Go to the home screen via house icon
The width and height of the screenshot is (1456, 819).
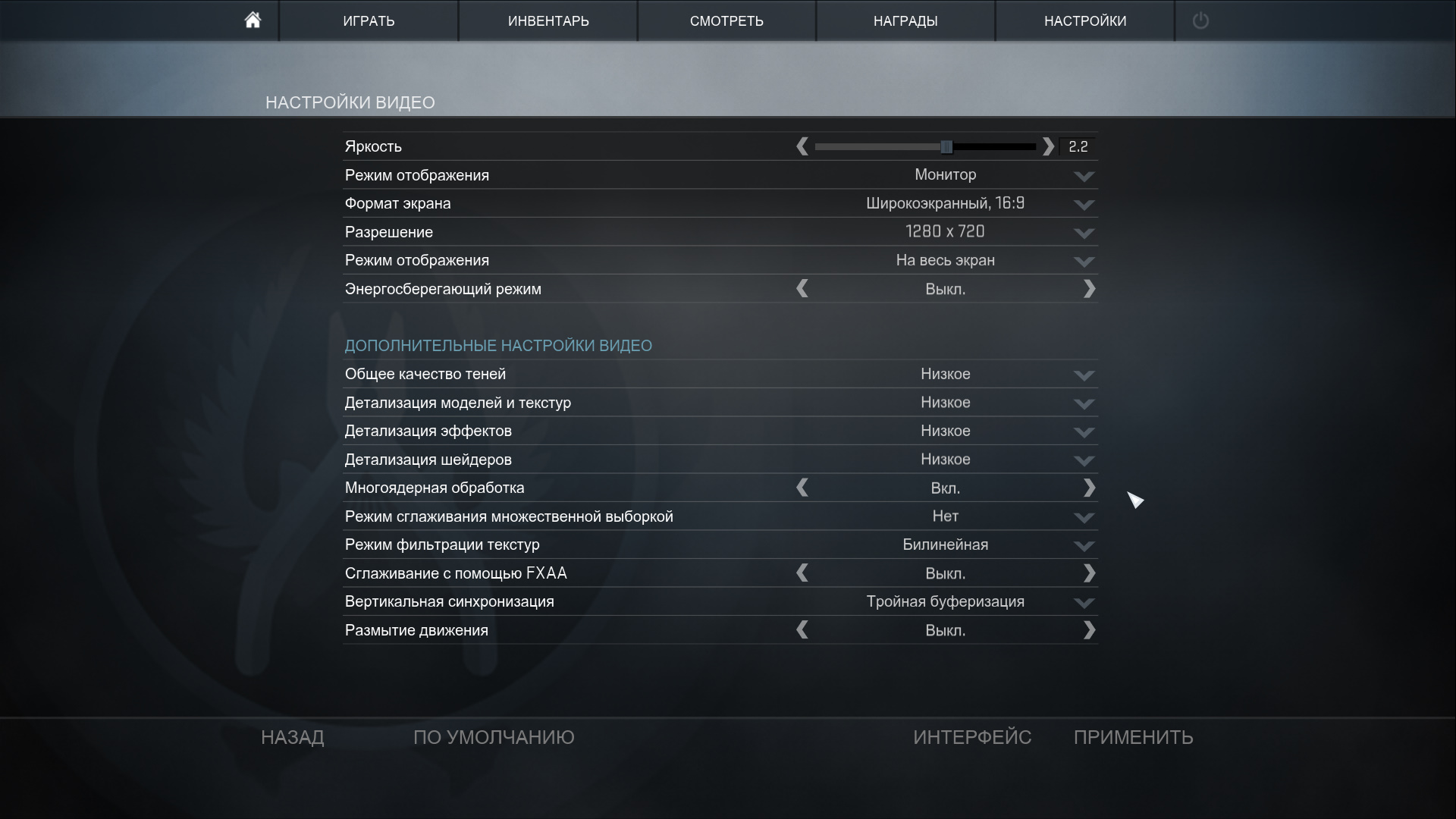[253, 20]
